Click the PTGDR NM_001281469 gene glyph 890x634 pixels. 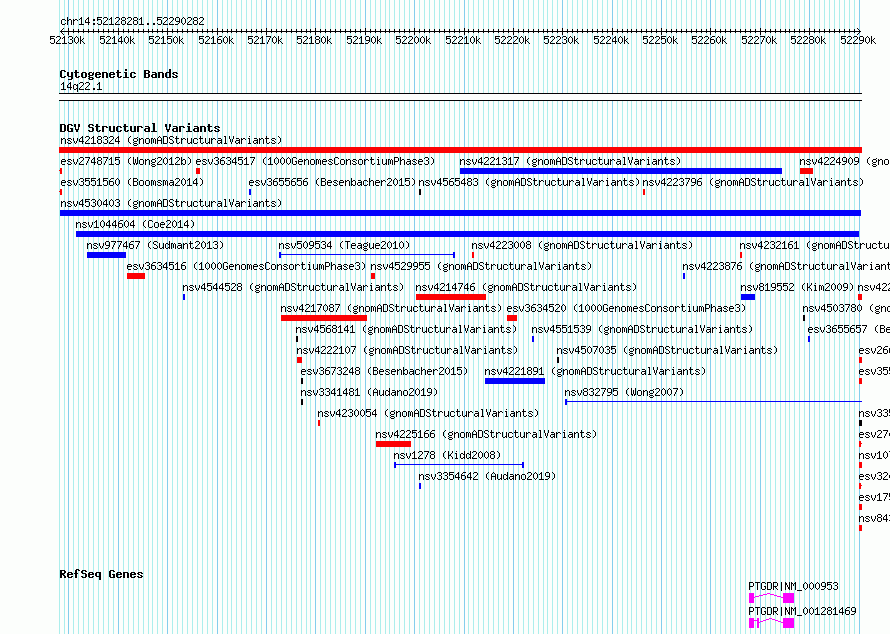pos(771,623)
